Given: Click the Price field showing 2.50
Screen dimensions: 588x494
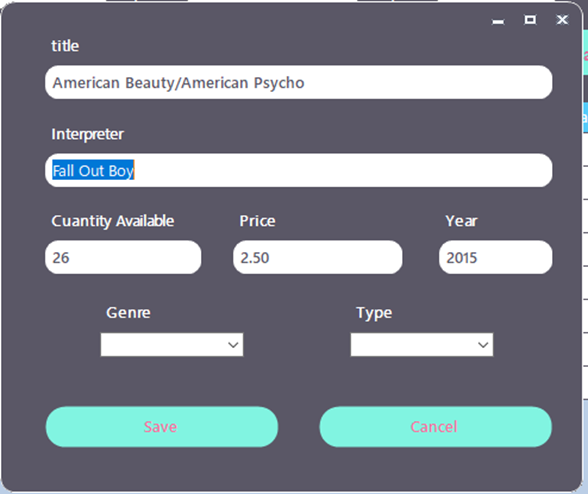Looking at the screenshot, I should 318,257.
